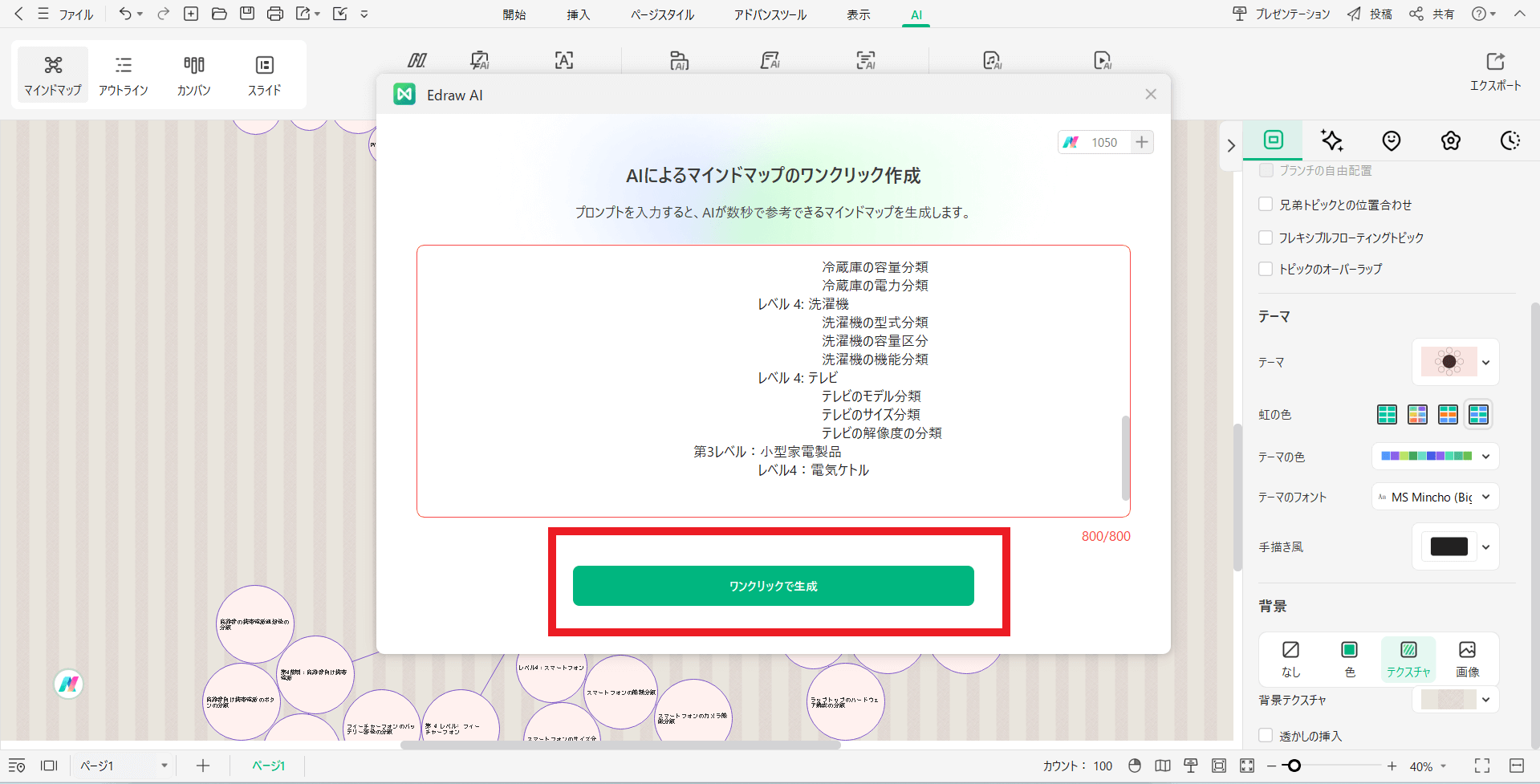Click the エクスポート export icon
This screenshot has height=784, width=1540.
pos(1495,71)
